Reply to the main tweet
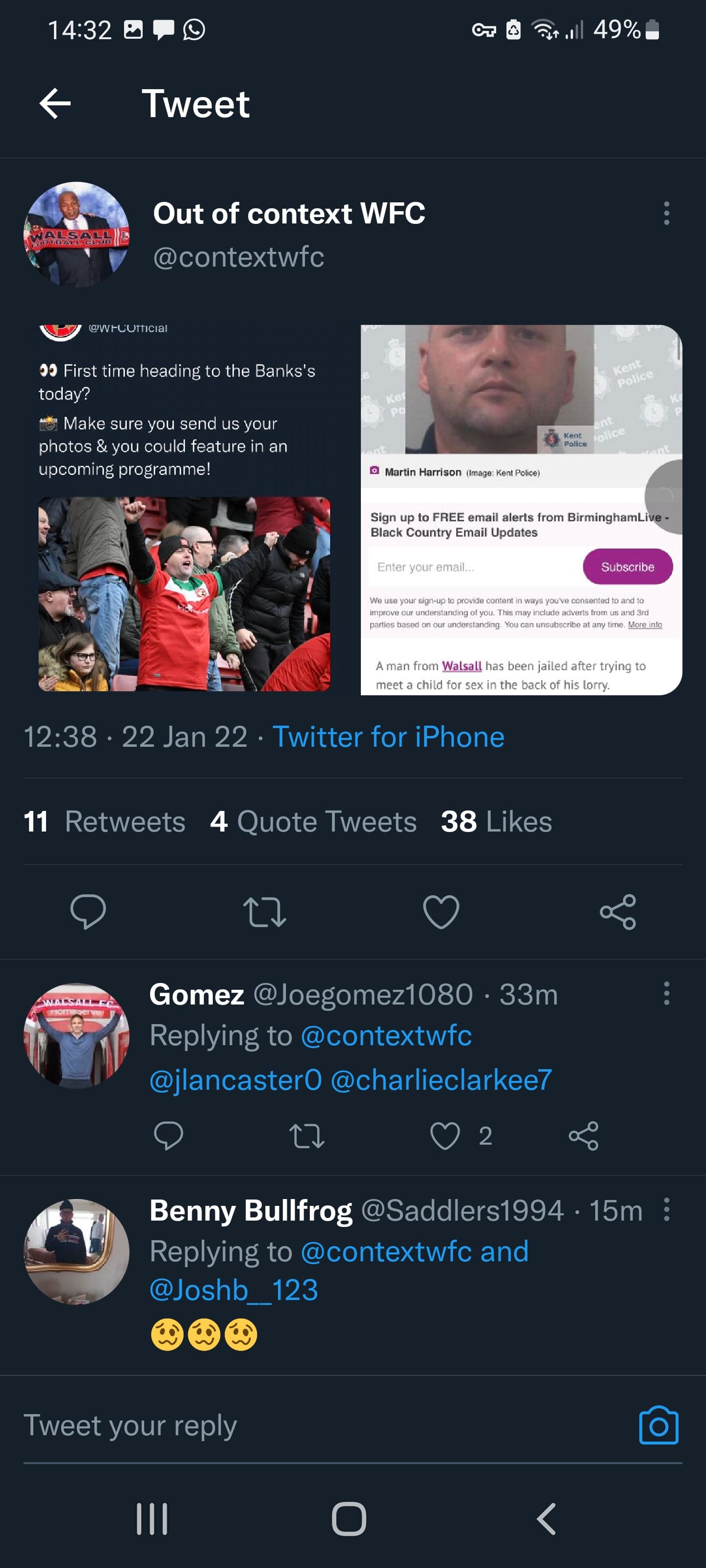This screenshot has height=1568, width=706. click(x=88, y=911)
